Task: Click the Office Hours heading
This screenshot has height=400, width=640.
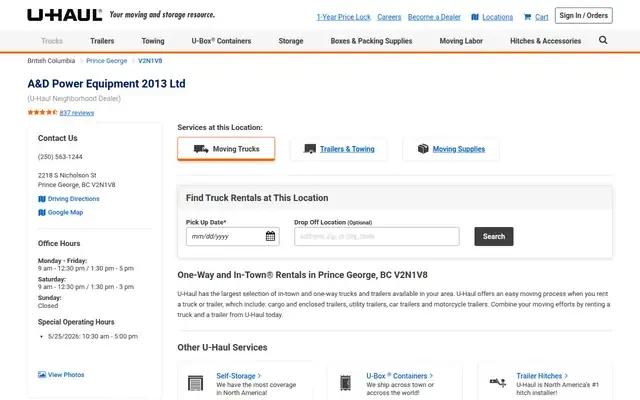Action: pyautogui.click(x=59, y=243)
